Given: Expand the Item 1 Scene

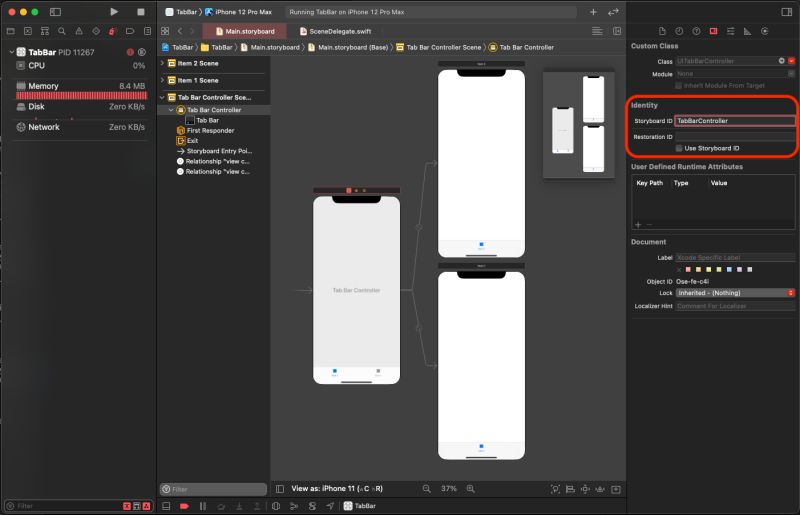Looking at the screenshot, I should click(163, 80).
